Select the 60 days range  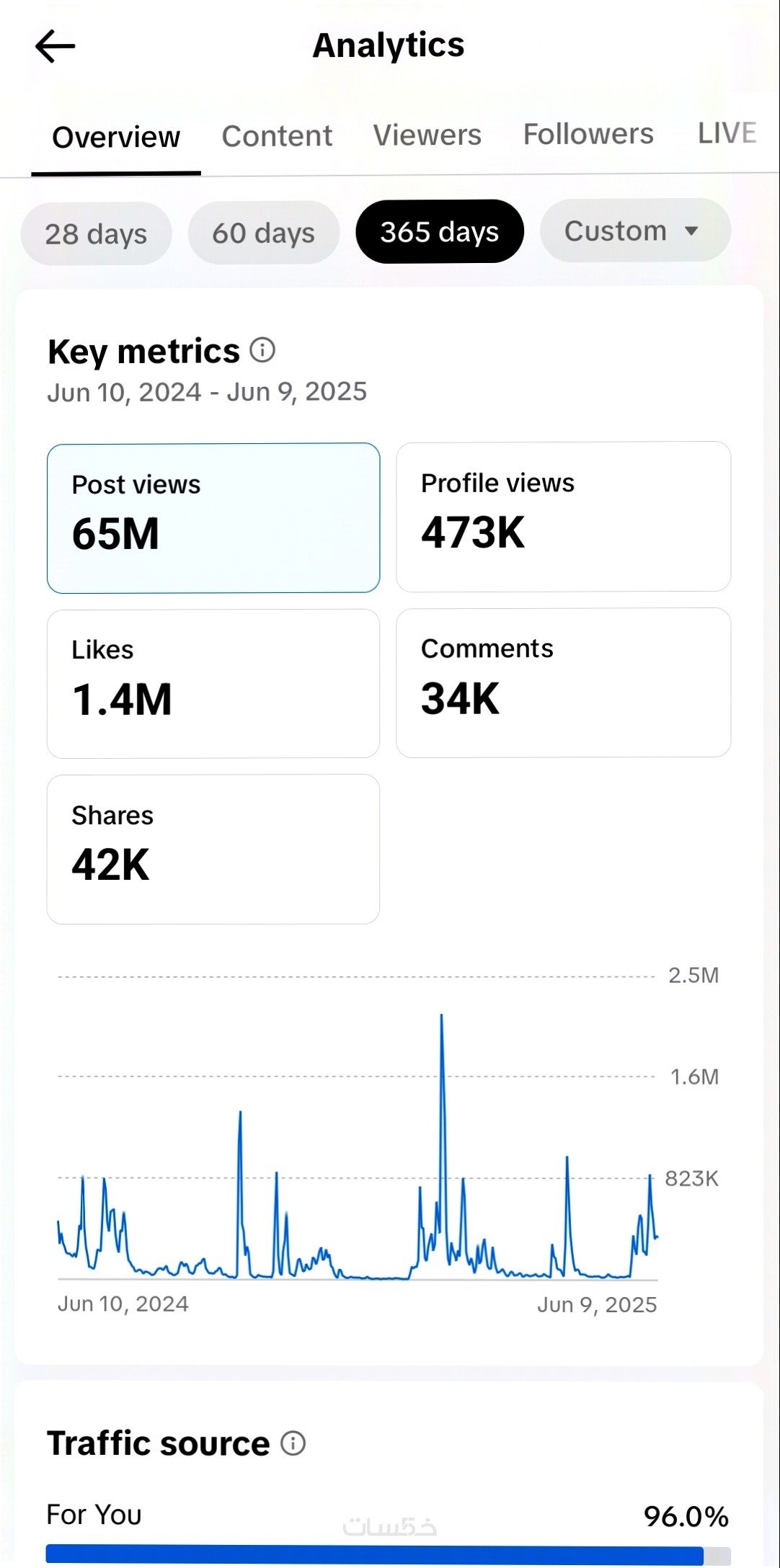(x=263, y=233)
